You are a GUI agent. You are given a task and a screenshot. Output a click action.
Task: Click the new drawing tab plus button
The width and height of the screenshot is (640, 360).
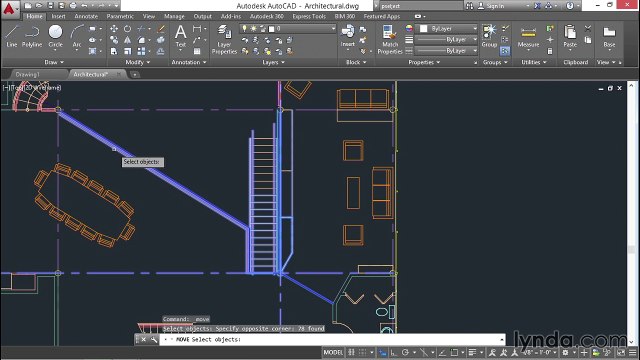coord(134,74)
